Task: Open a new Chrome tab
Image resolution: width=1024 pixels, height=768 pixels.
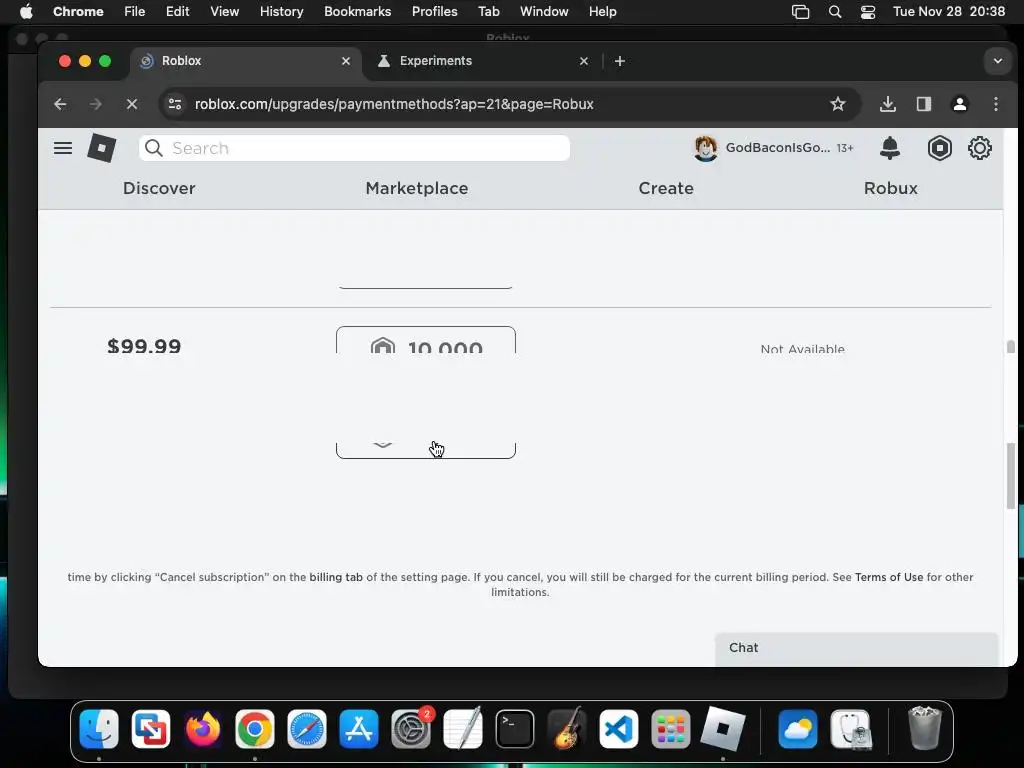Action: click(x=620, y=61)
